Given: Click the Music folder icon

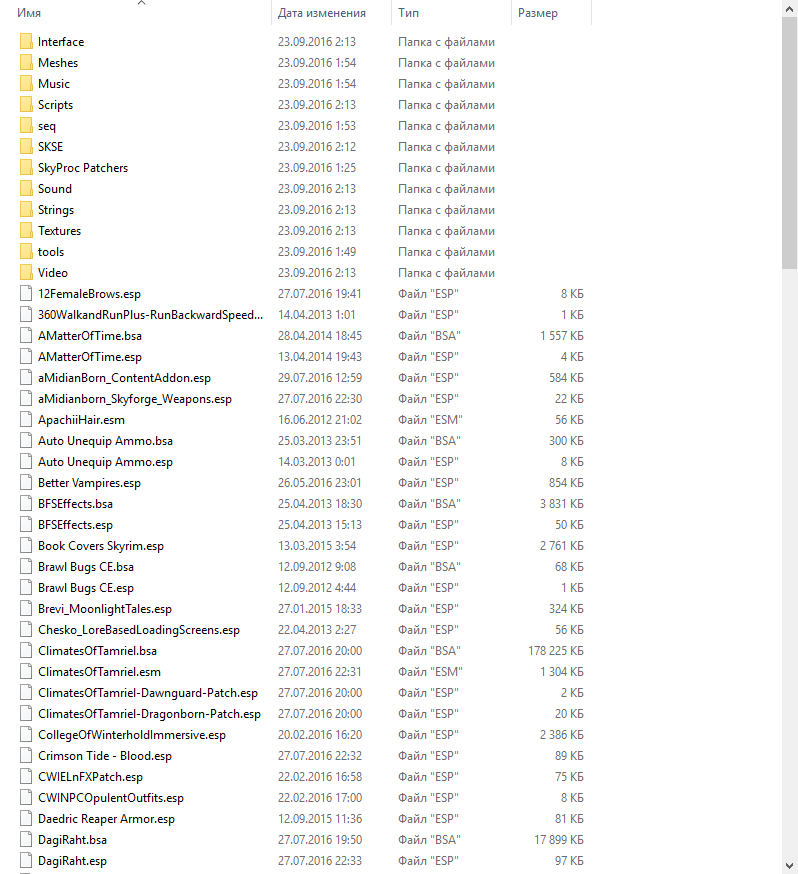Looking at the screenshot, I should [26, 84].
